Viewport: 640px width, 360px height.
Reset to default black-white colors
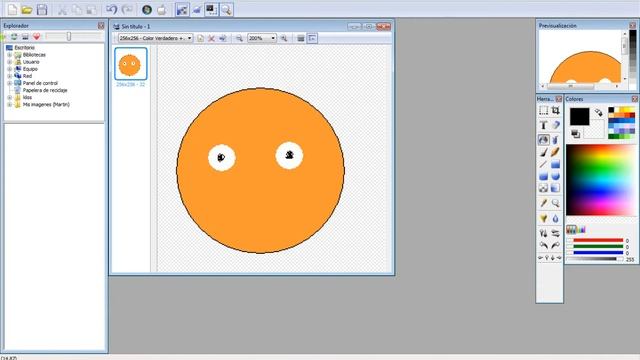click(576, 133)
